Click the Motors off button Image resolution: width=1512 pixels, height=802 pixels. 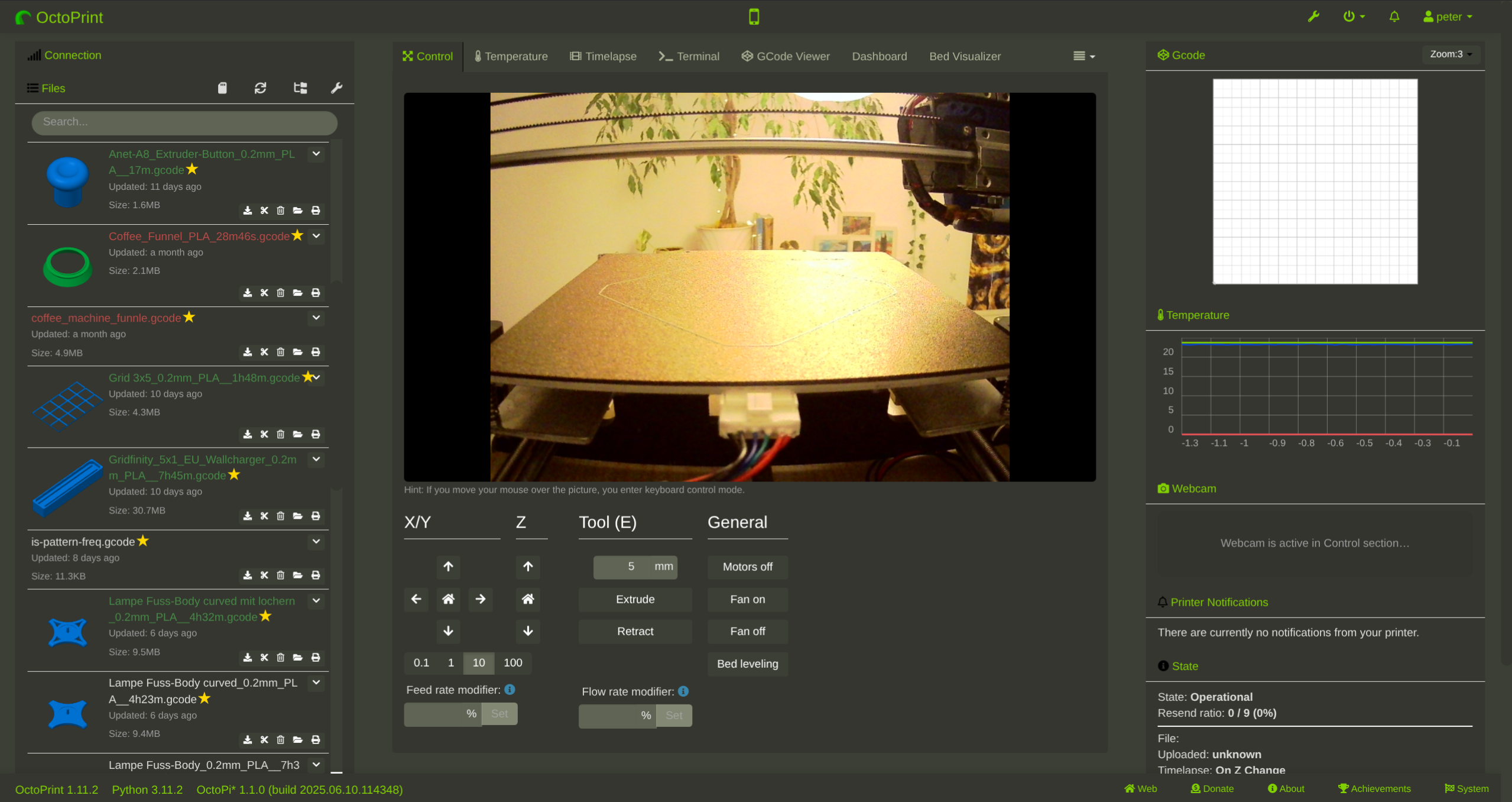[x=747, y=567]
